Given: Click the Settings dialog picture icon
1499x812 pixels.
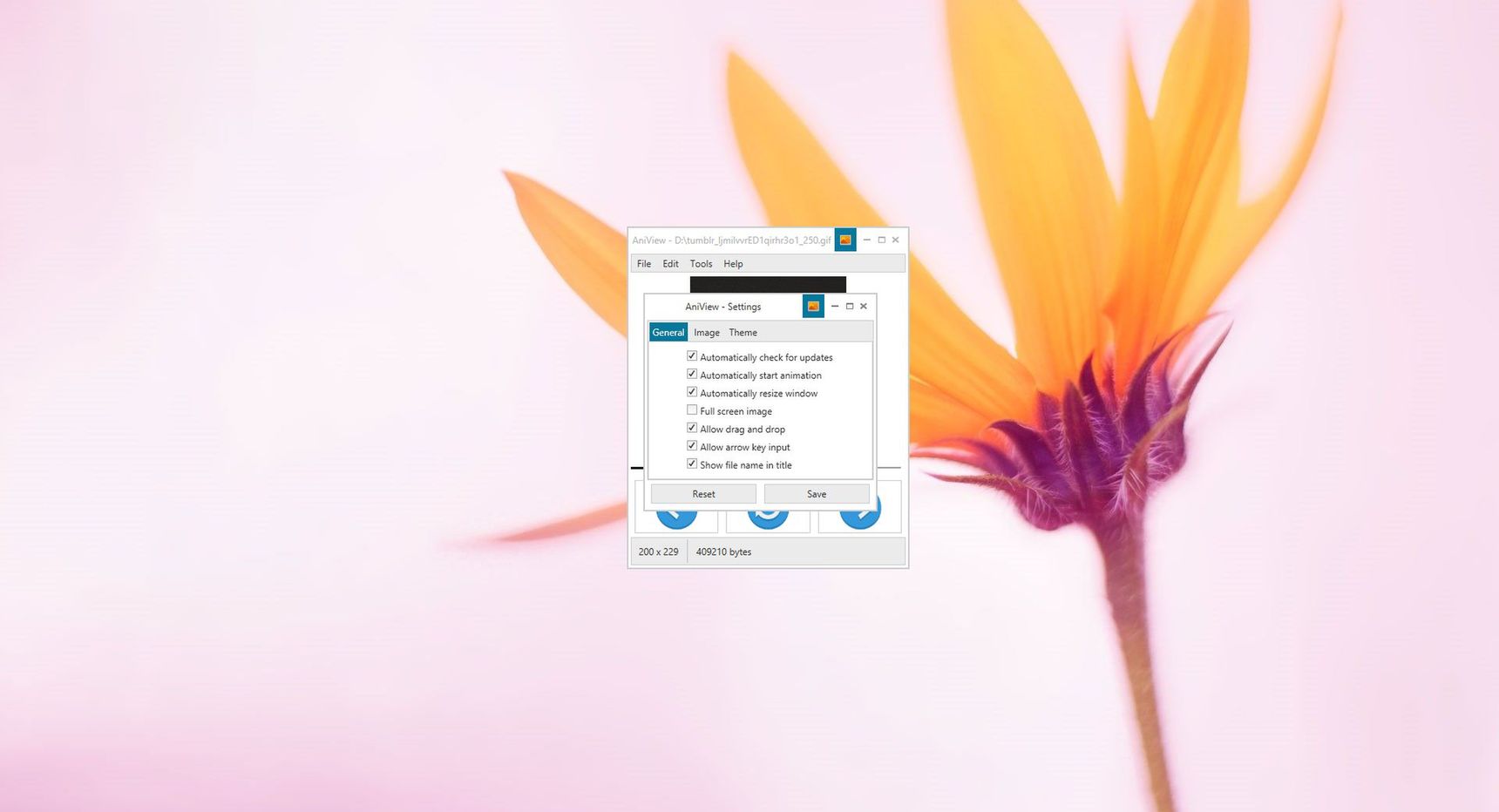Looking at the screenshot, I should (x=813, y=306).
